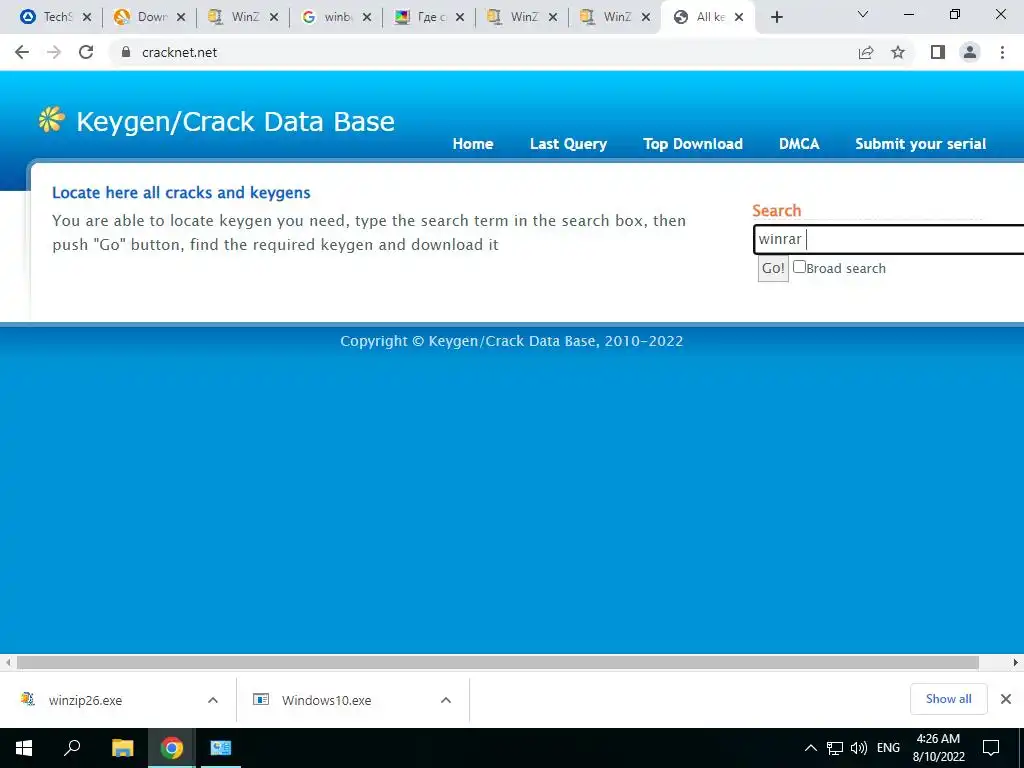Open the taskbar search icon
Screen dimensions: 1024x768
72,748
